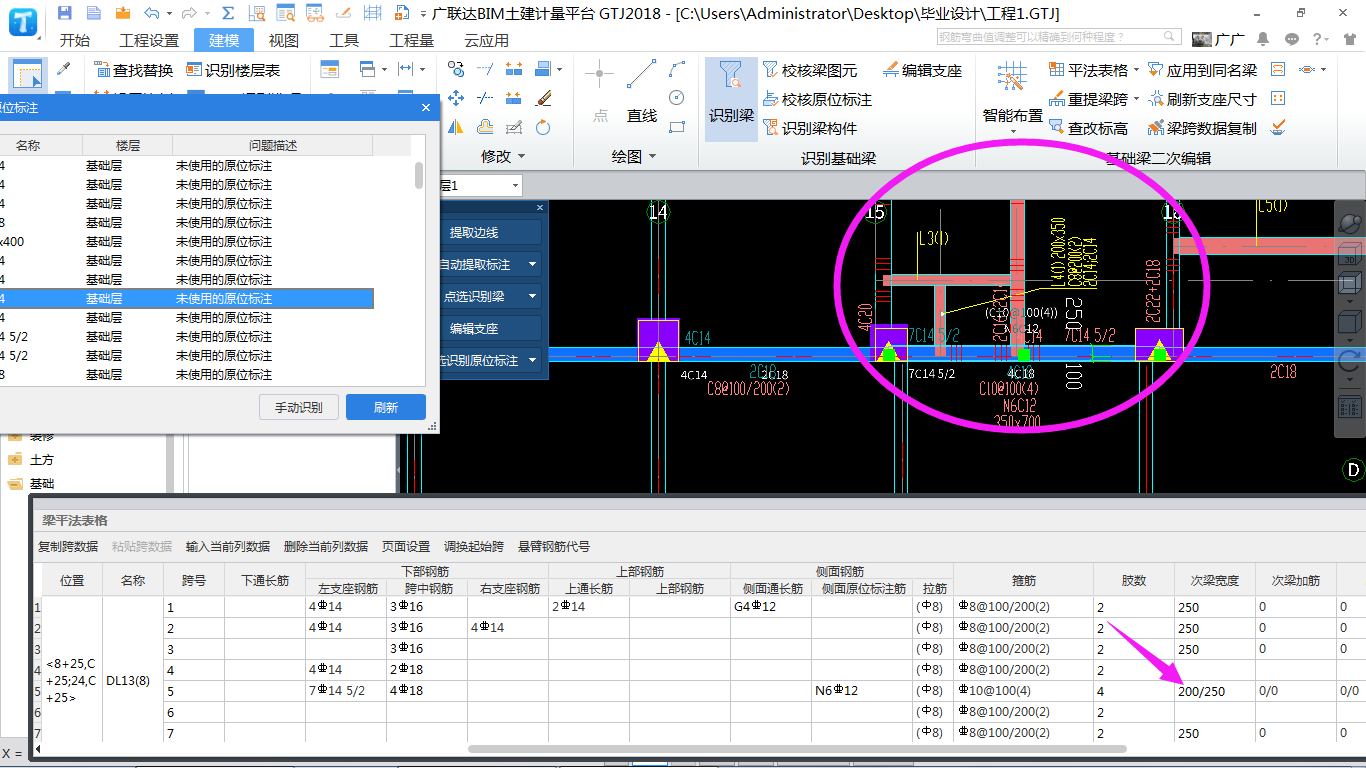
Task: Click 识别梁构件 identify beam component
Action: [x=810, y=128]
